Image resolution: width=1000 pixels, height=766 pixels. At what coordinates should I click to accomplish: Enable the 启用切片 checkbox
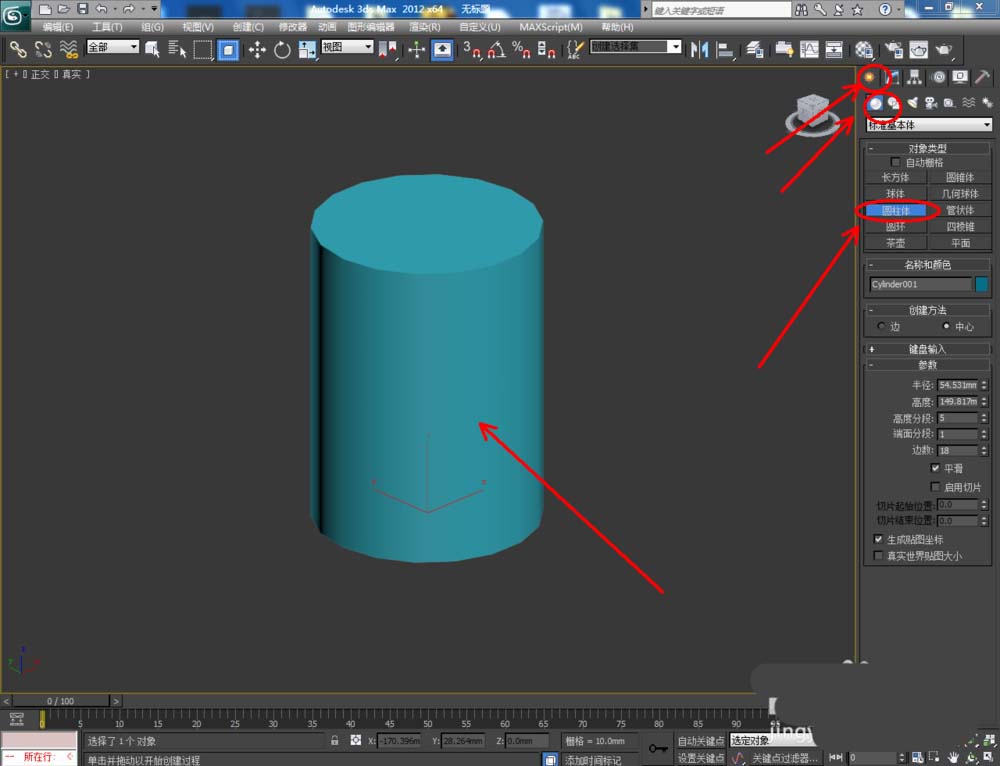935,487
